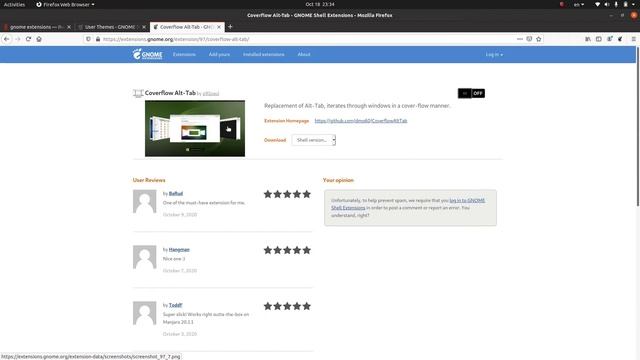
Task: Click the GNOME Shell integration extension icon
Action: pos(620,39)
